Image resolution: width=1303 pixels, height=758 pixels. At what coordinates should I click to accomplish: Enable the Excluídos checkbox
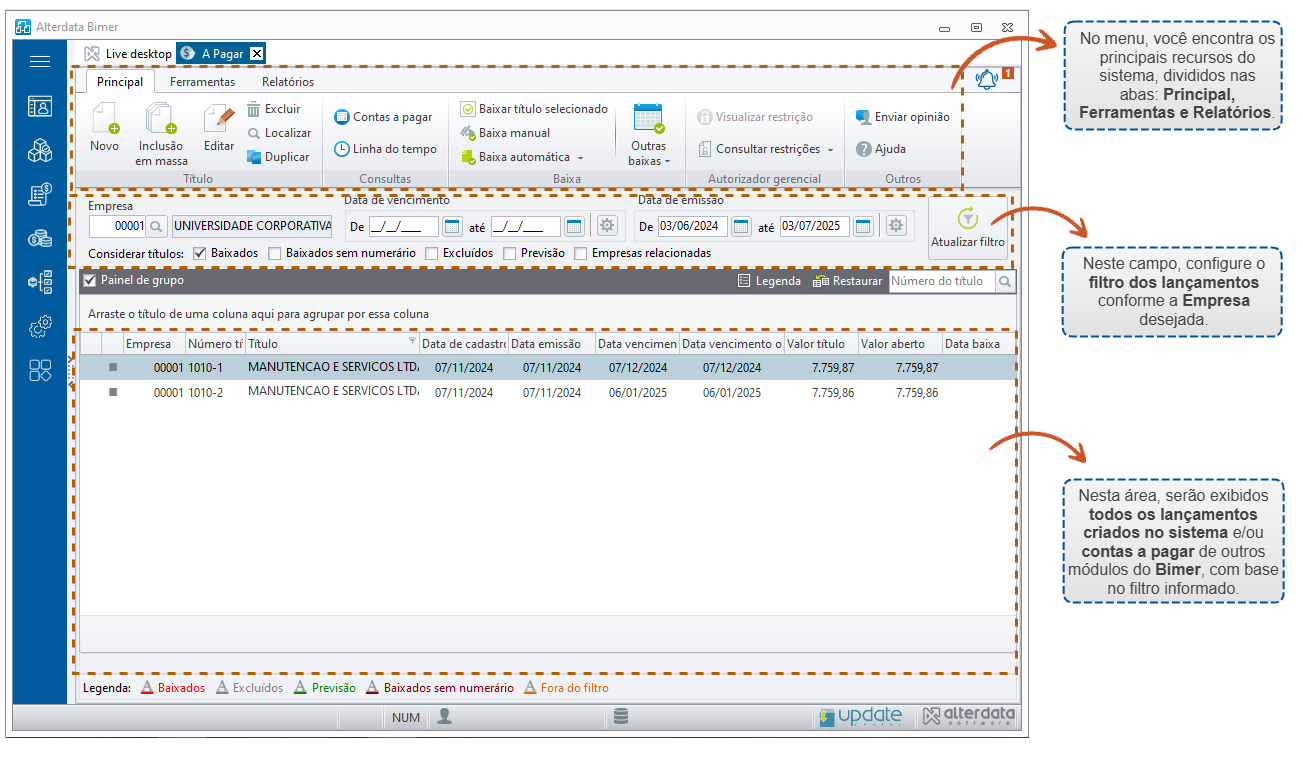pos(432,253)
